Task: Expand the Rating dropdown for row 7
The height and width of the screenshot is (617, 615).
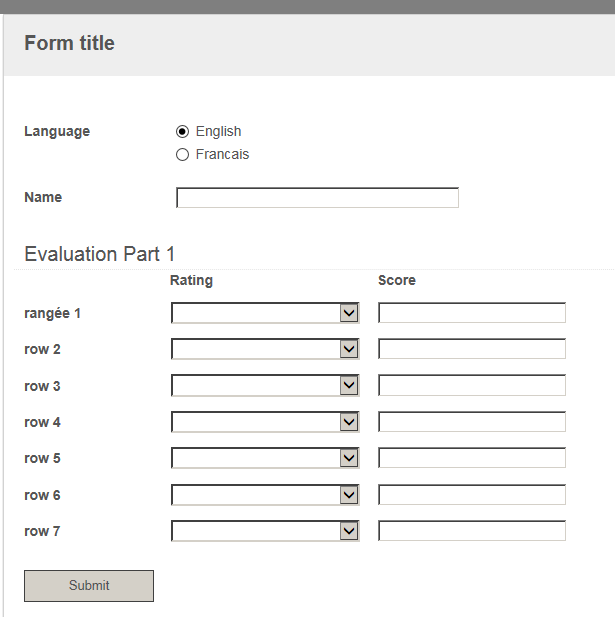Action: 265,531
